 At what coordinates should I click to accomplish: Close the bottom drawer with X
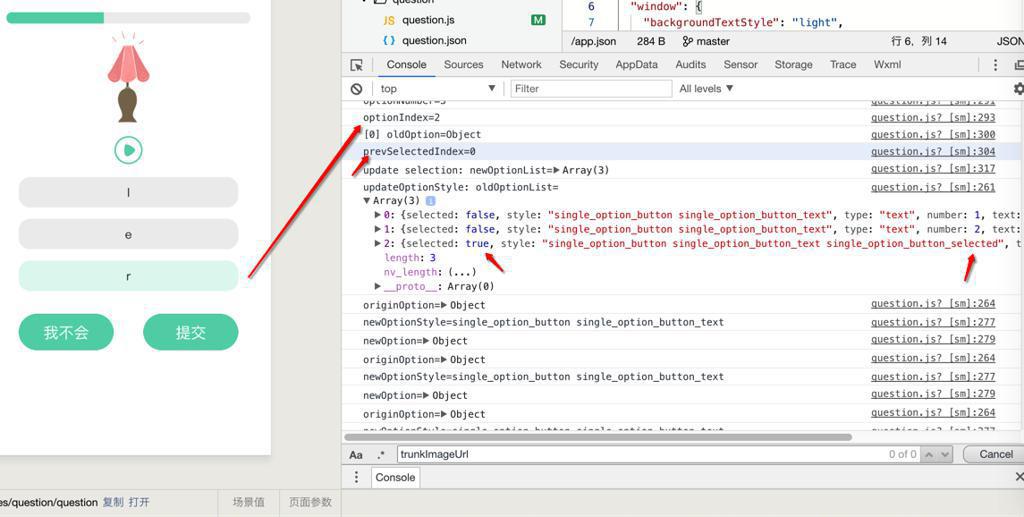click(1019, 477)
